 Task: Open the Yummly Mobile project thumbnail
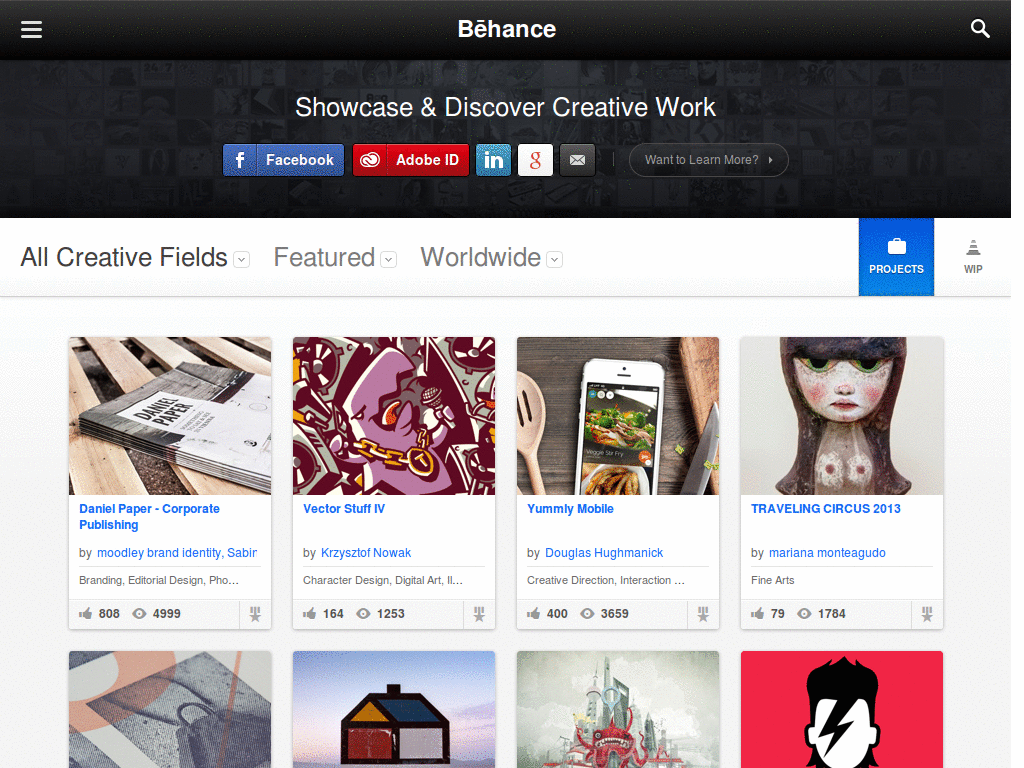pyautogui.click(x=617, y=415)
